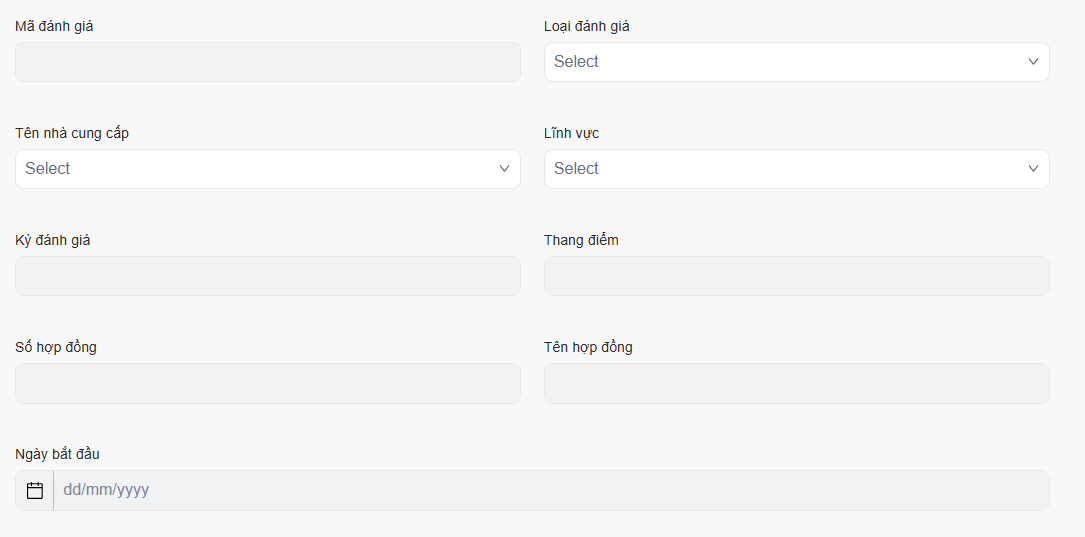This screenshot has width=1085, height=537.
Task: Click the Mã đánh giá label
Action: tap(54, 26)
